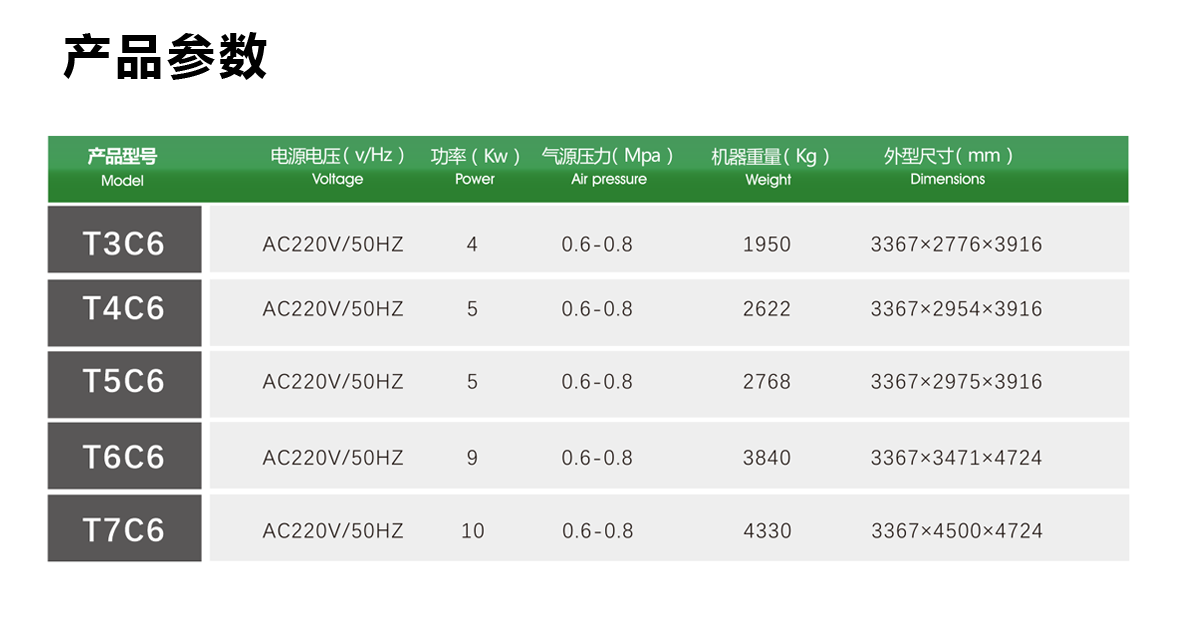
Task: Click the T3C6 model cell
Action: 124,239
